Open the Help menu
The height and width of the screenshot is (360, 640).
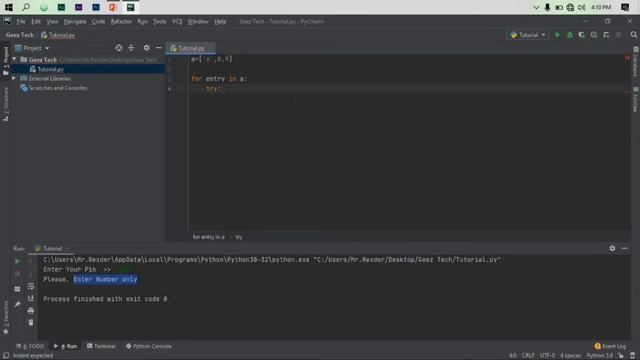[220, 22]
